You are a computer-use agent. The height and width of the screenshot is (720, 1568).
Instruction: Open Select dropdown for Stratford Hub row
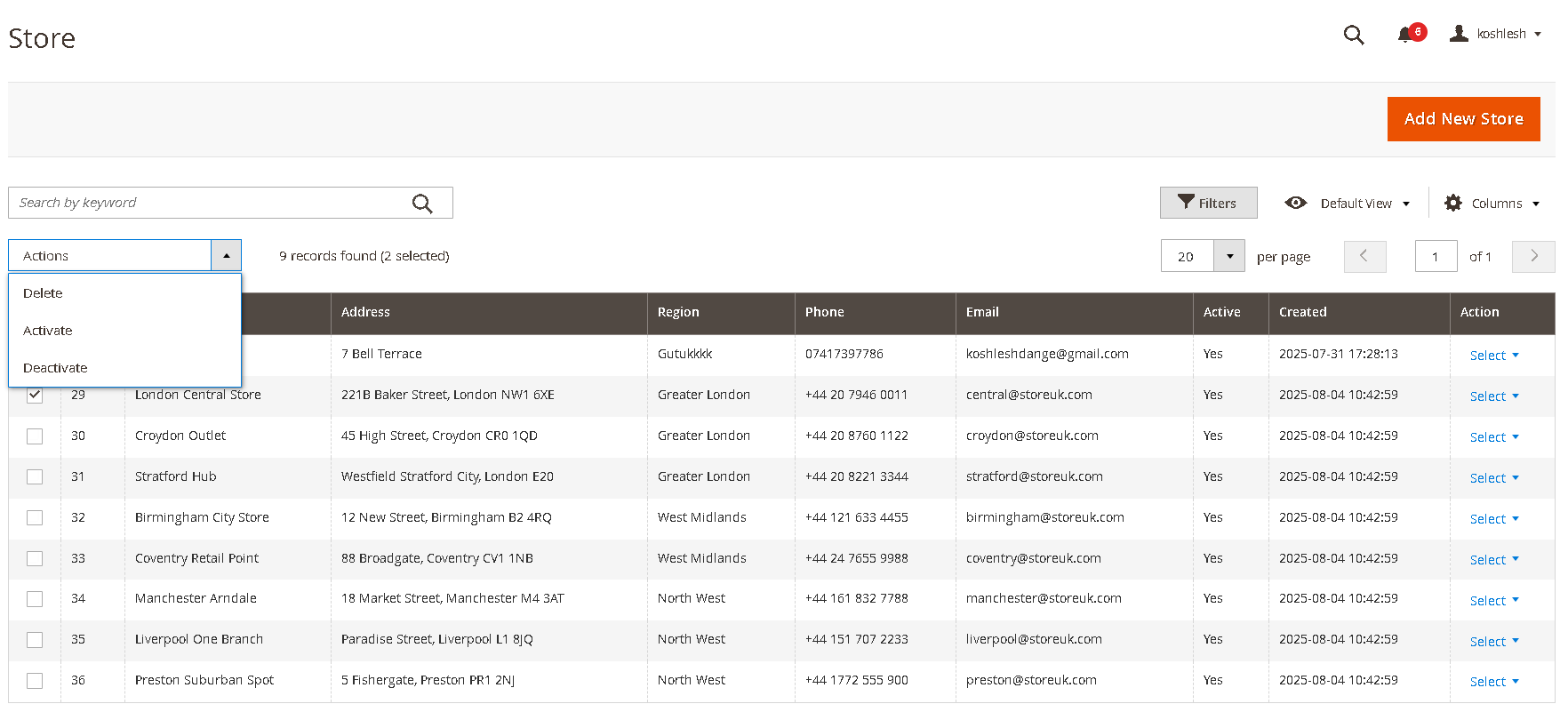pyautogui.click(x=1493, y=478)
